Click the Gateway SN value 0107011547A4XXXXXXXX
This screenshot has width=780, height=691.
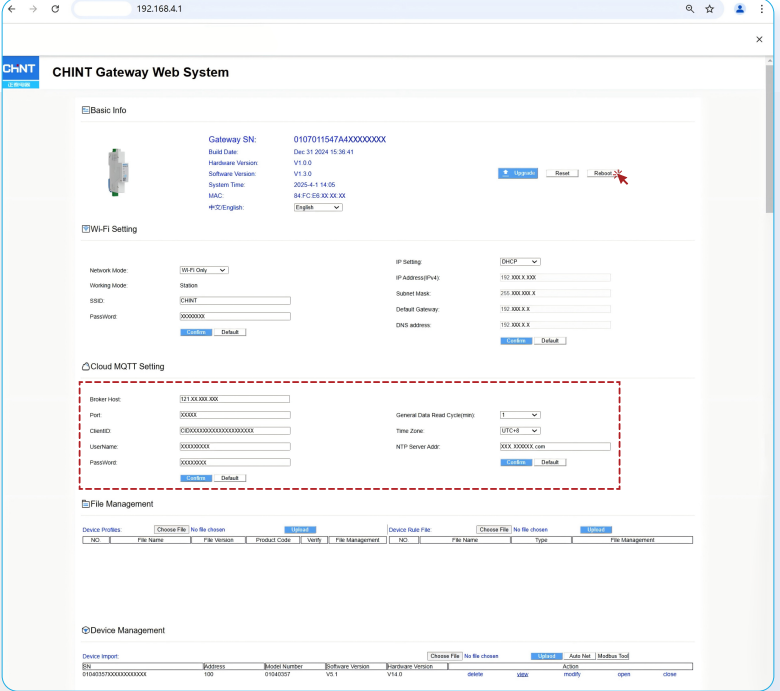[x=340, y=139]
